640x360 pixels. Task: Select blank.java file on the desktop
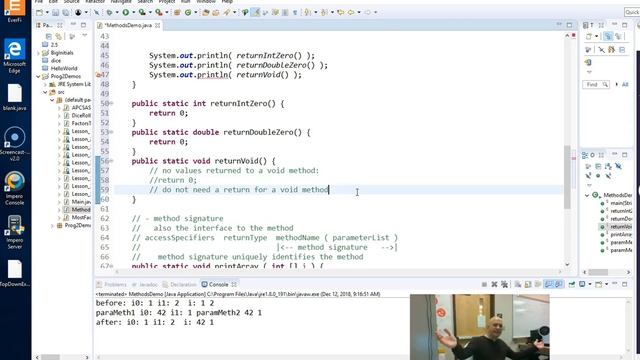point(15,97)
